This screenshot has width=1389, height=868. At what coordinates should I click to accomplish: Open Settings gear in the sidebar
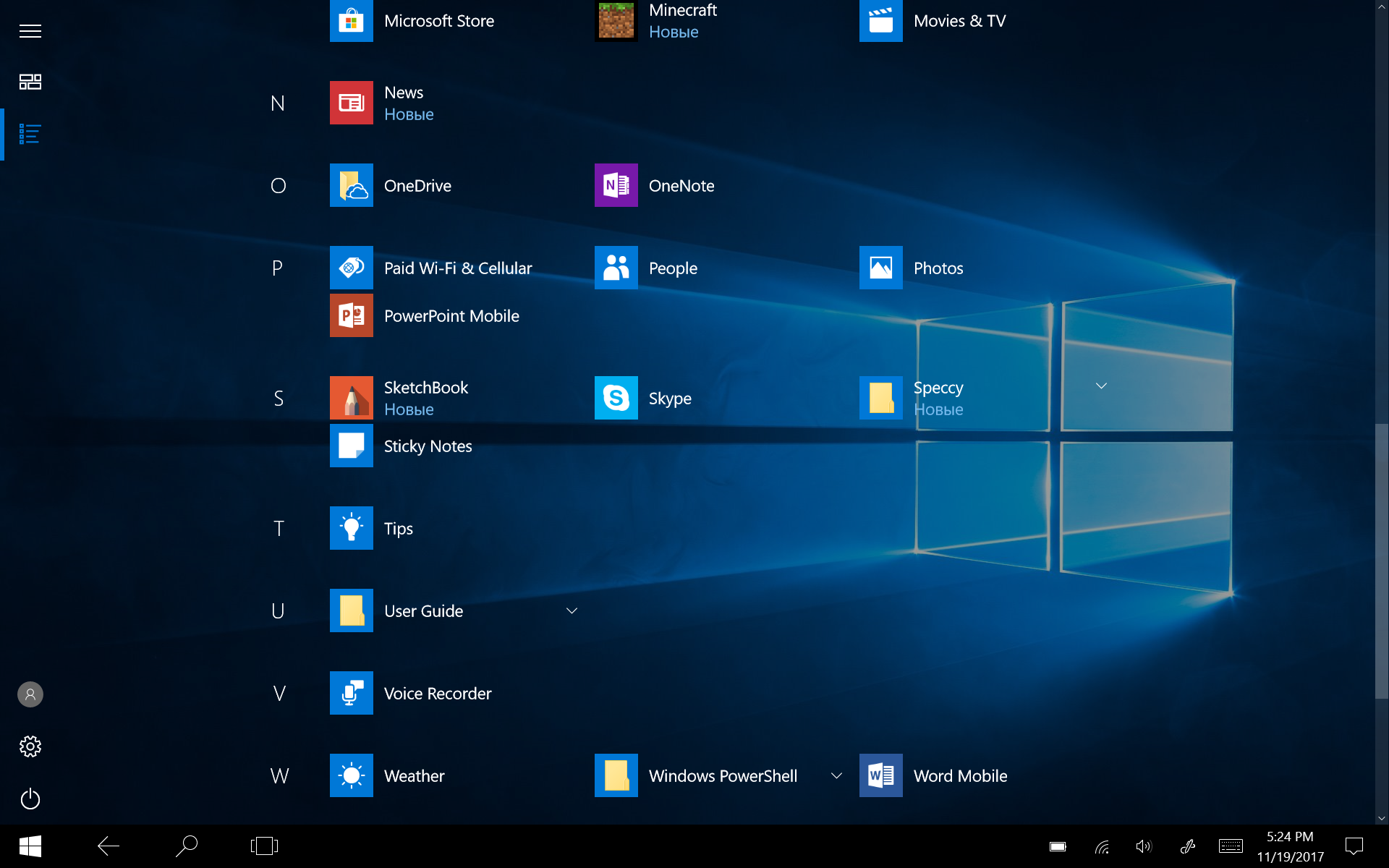pos(30,746)
